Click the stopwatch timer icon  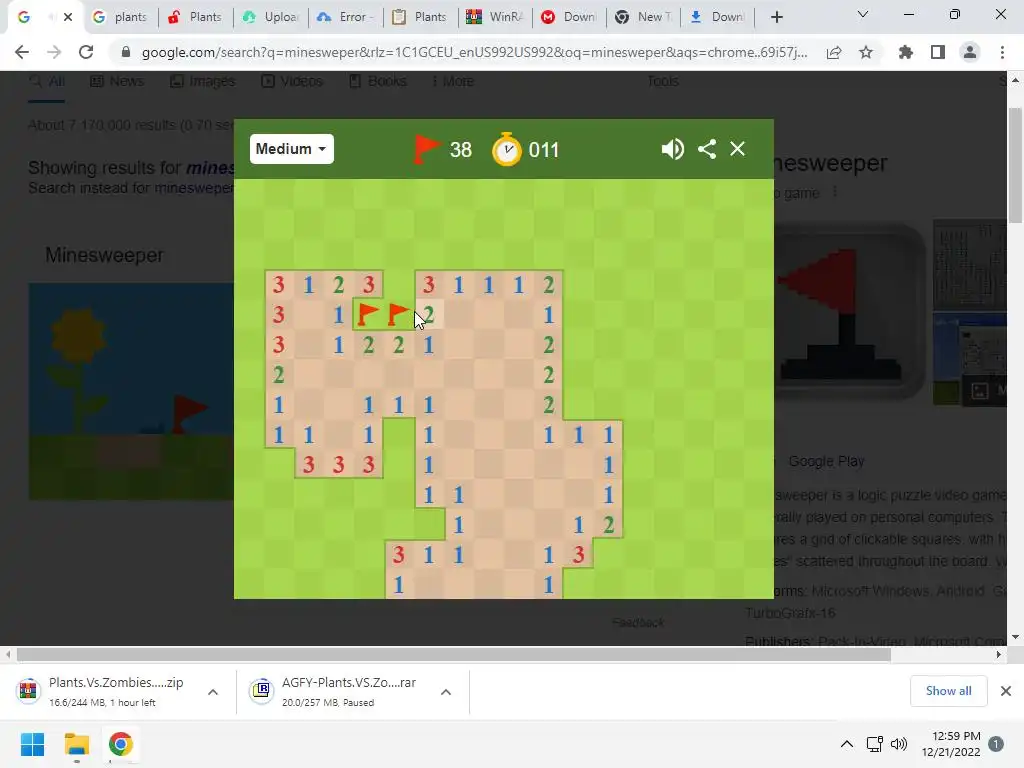click(507, 149)
